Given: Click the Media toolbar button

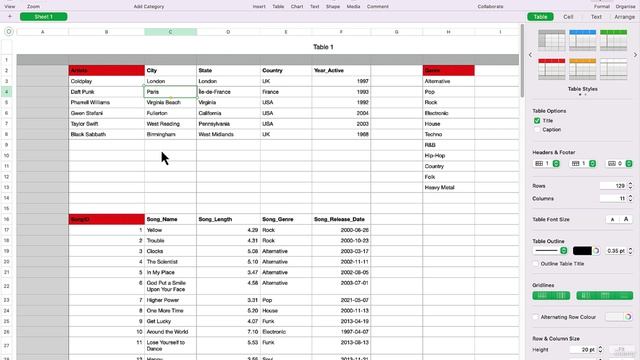Looking at the screenshot, I should click(353, 7).
